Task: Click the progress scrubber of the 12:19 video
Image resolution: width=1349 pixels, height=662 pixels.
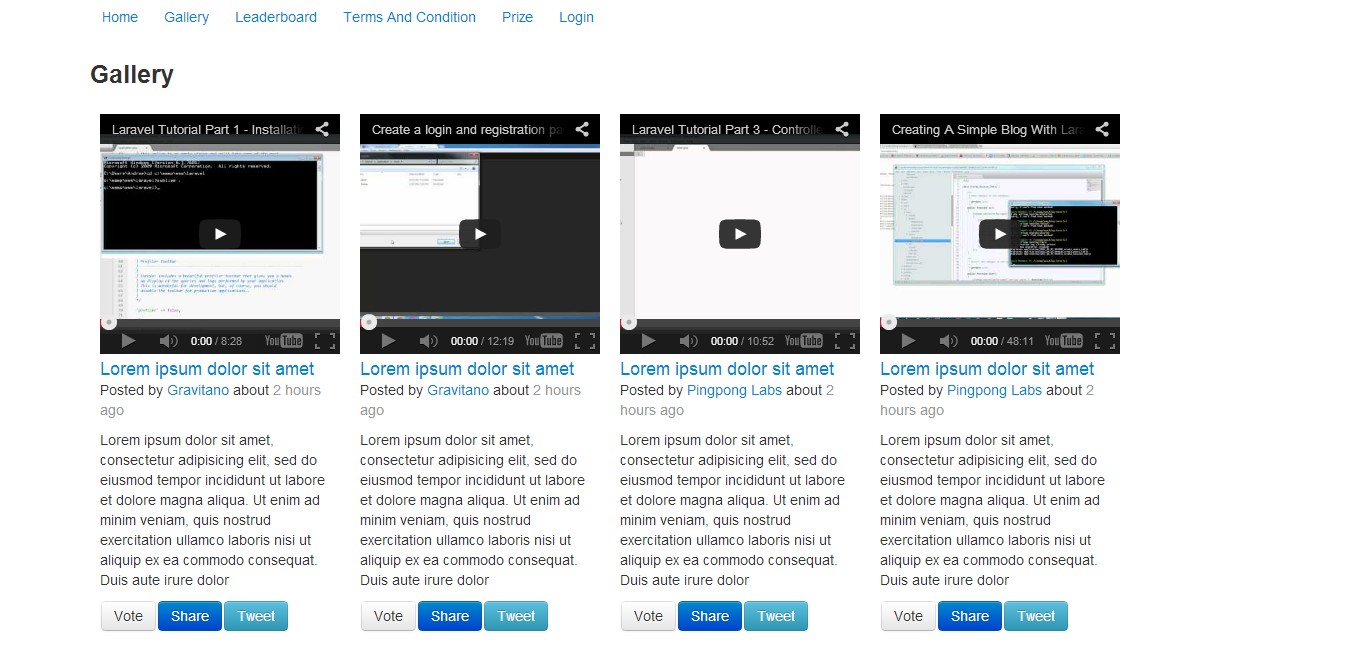Action: point(368,322)
